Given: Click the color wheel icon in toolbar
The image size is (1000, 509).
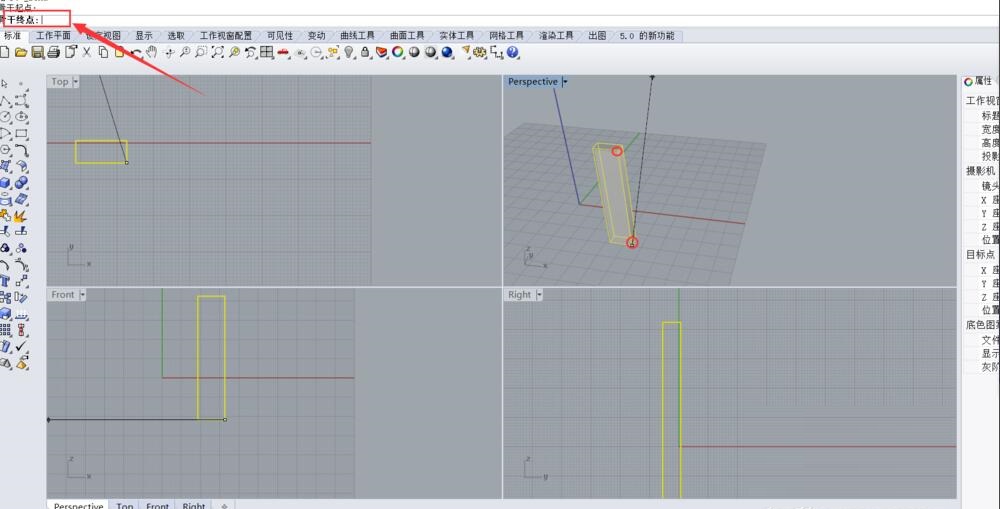Looking at the screenshot, I should 397,52.
